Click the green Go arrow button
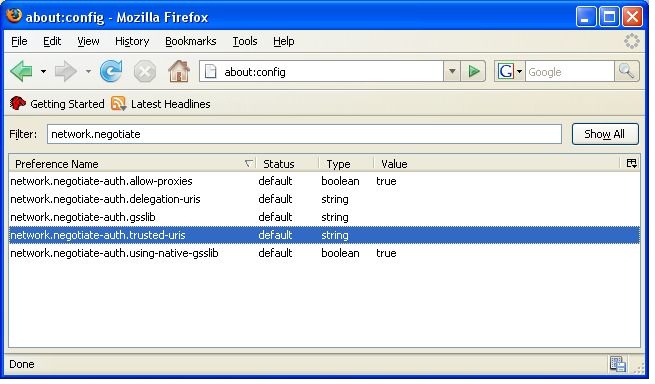This screenshot has width=655, height=384. tap(473, 71)
